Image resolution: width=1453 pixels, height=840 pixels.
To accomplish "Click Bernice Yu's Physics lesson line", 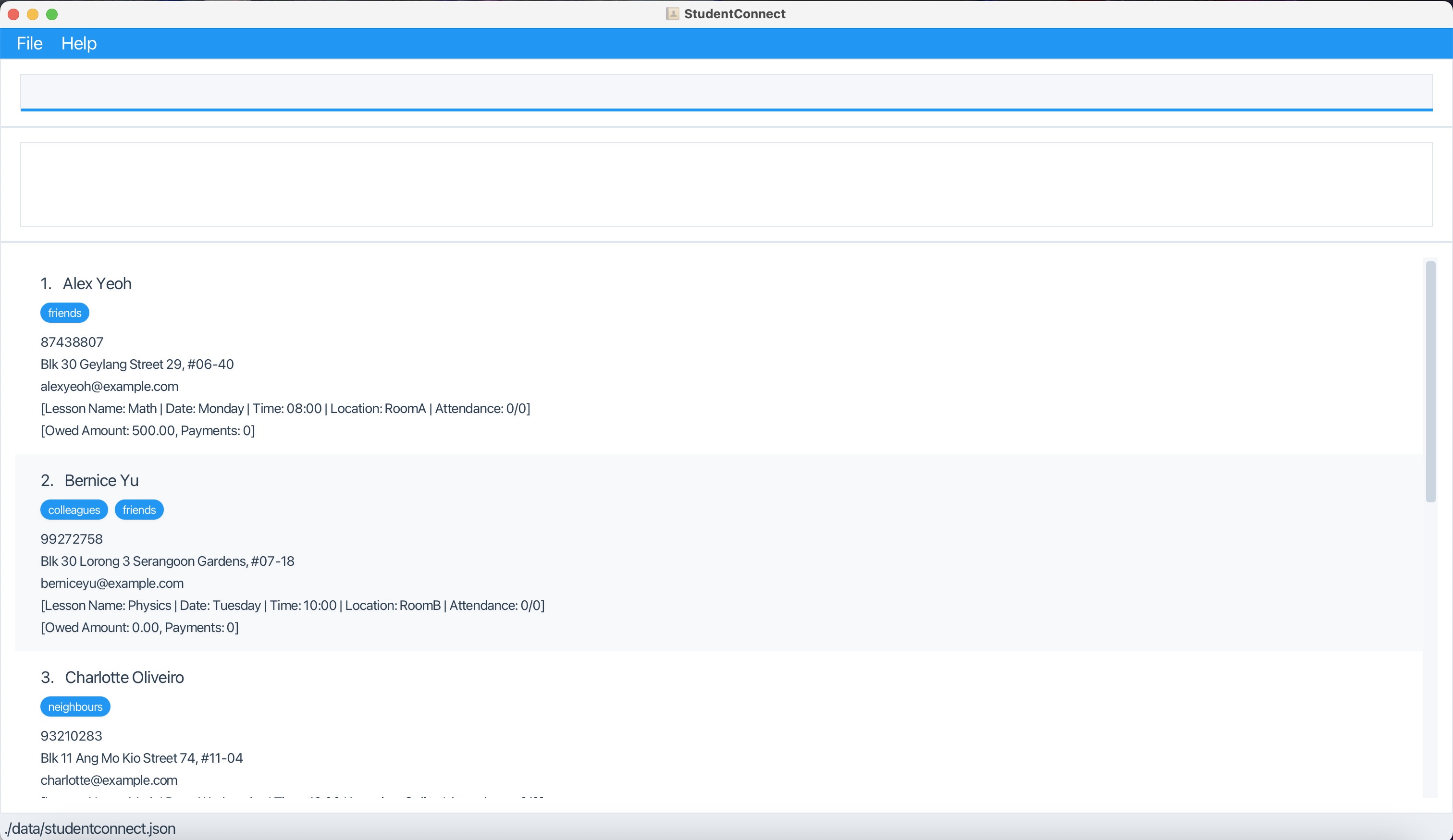I will pos(292,606).
